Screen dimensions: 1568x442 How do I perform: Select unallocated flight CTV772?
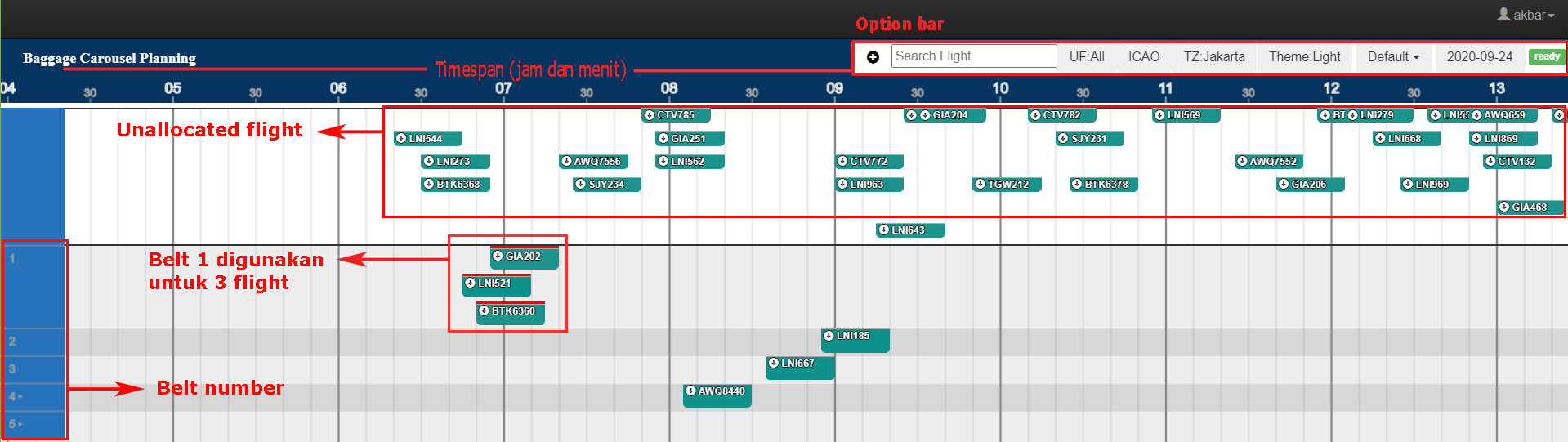(869, 162)
